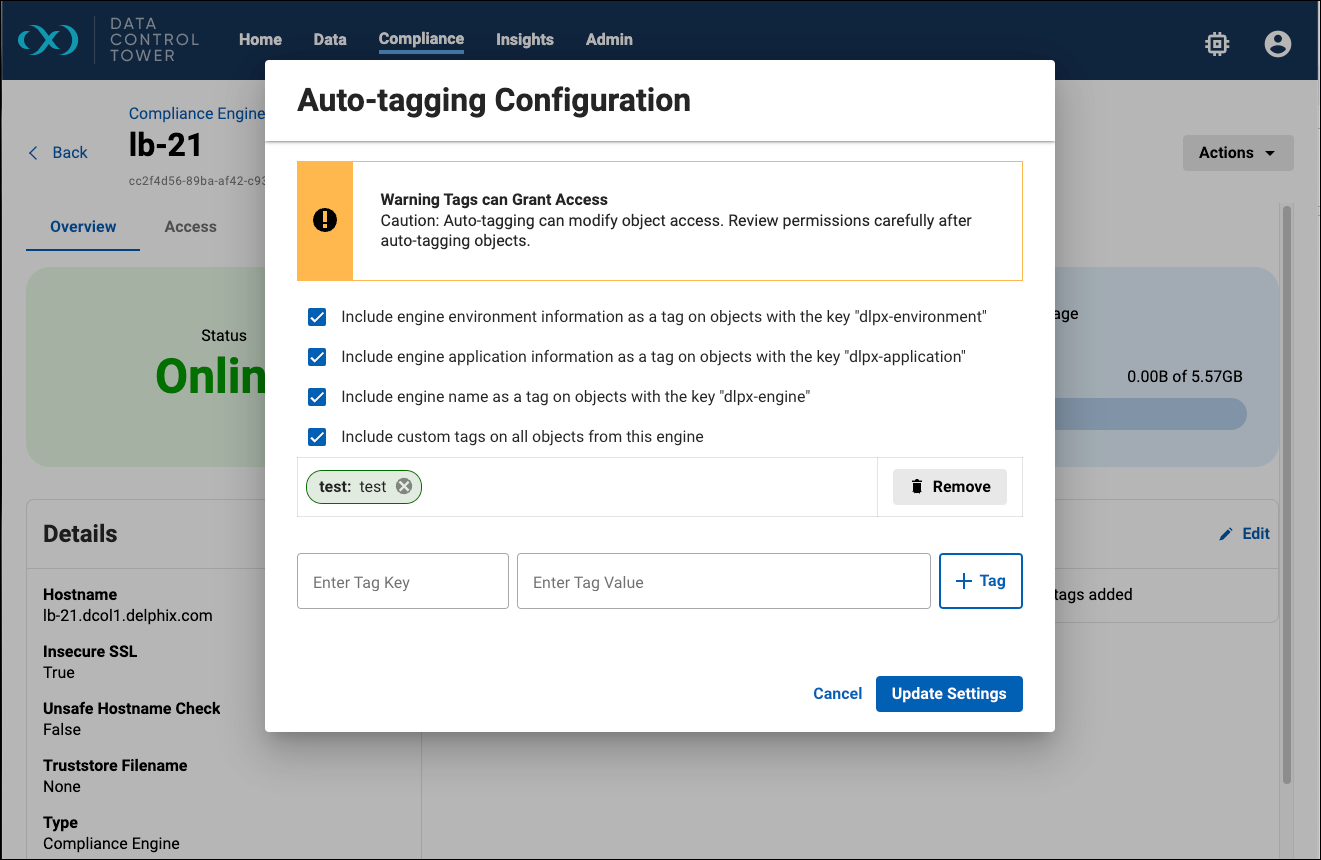This screenshot has height=860, width=1321.
Task: Click the pencil Edit icon
Action: (x=1226, y=534)
